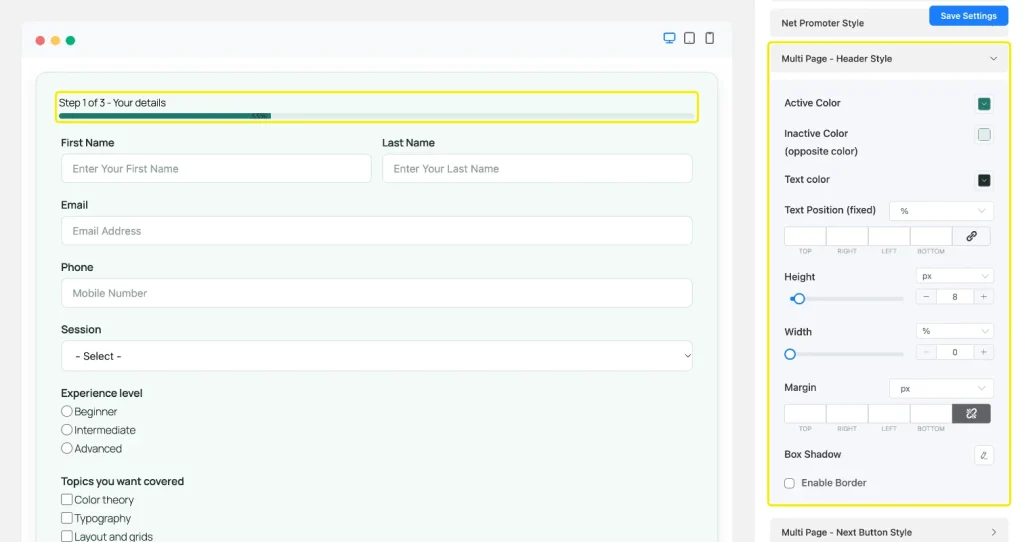Image resolution: width=1024 pixels, height=542 pixels.
Task: Click the Width value field
Action: 955,353
